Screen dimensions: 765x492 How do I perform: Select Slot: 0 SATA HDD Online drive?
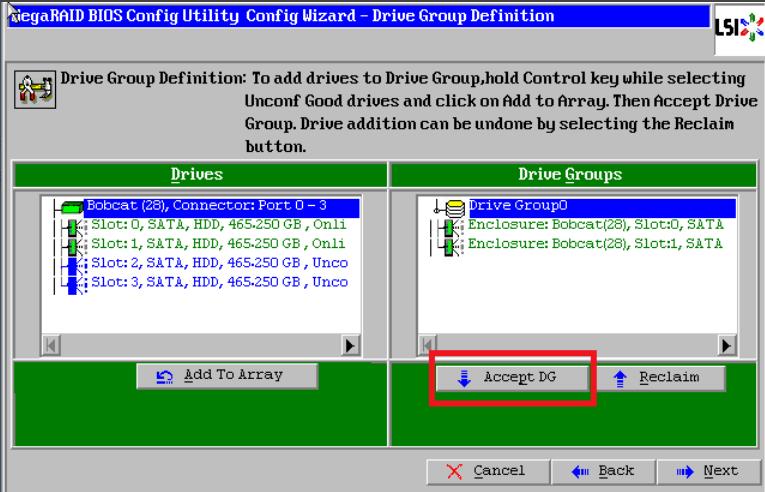tap(219, 225)
